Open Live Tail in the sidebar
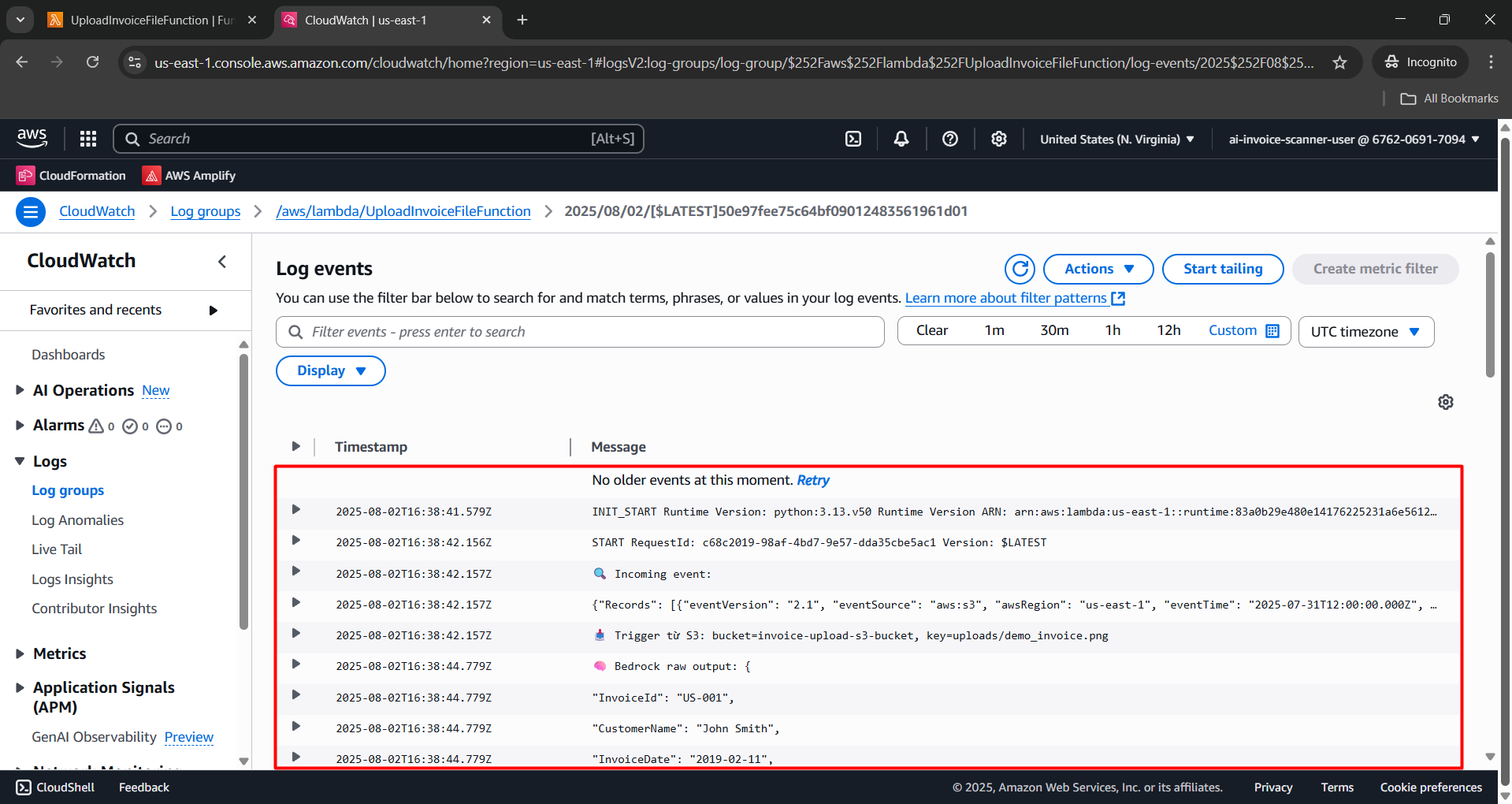1512x804 pixels. tap(56, 549)
